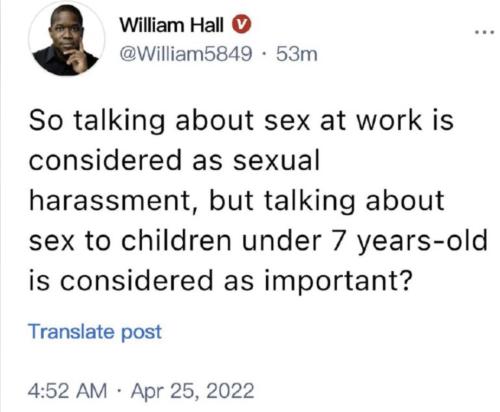Screen dimensions: 500x412
Task: Click the phrase 'considered as sexual'
Action: [x=174, y=160]
